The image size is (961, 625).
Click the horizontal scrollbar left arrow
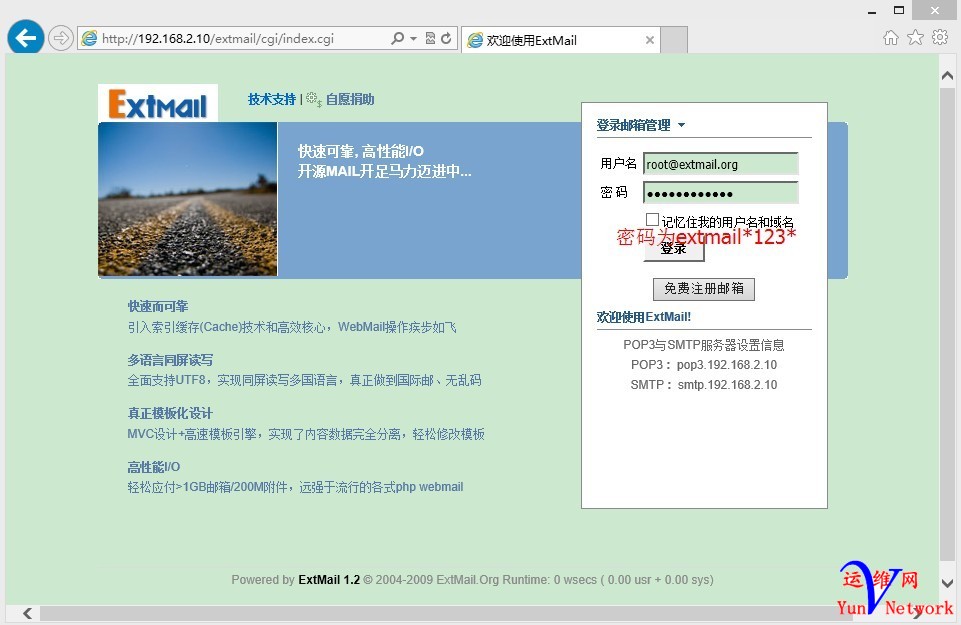click(x=28, y=613)
